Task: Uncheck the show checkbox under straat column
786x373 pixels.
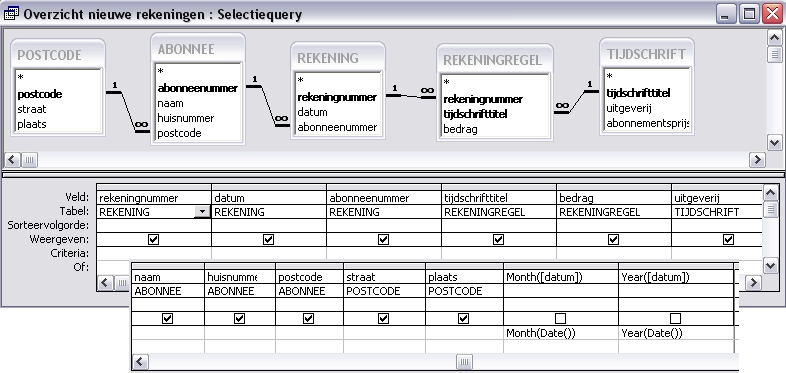Action: 383,318
